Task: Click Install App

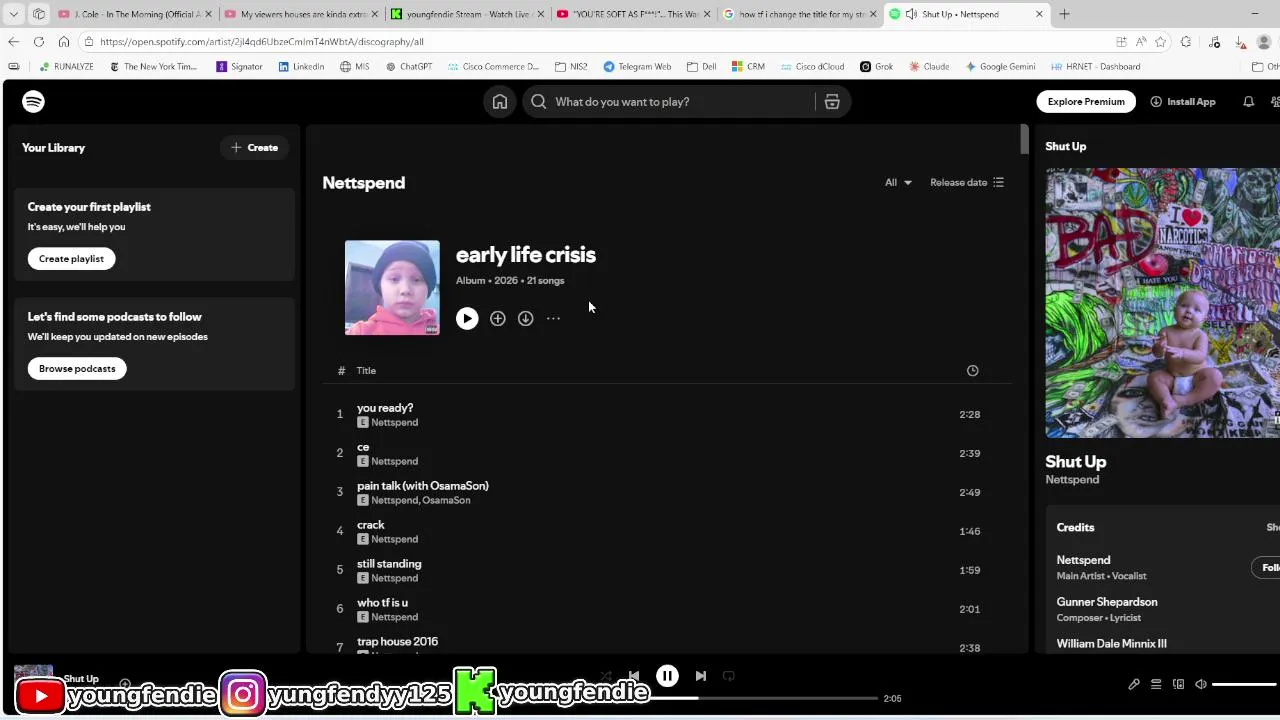Action: (1182, 101)
